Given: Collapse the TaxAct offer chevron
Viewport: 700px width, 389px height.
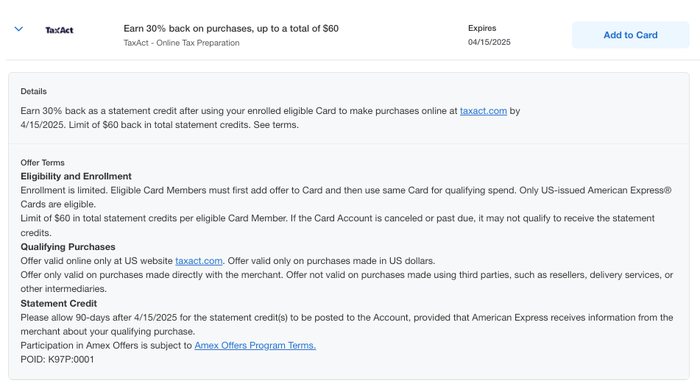Looking at the screenshot, I should point(18,29).
